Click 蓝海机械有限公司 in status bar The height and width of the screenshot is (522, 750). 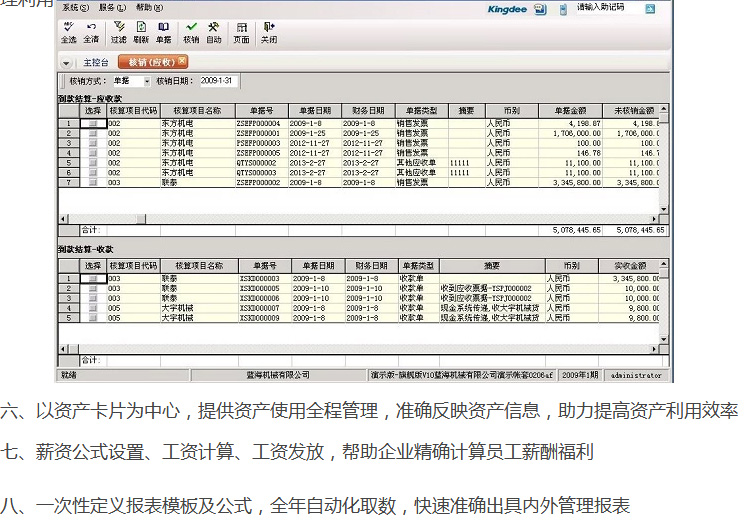(x=278, y=375)
